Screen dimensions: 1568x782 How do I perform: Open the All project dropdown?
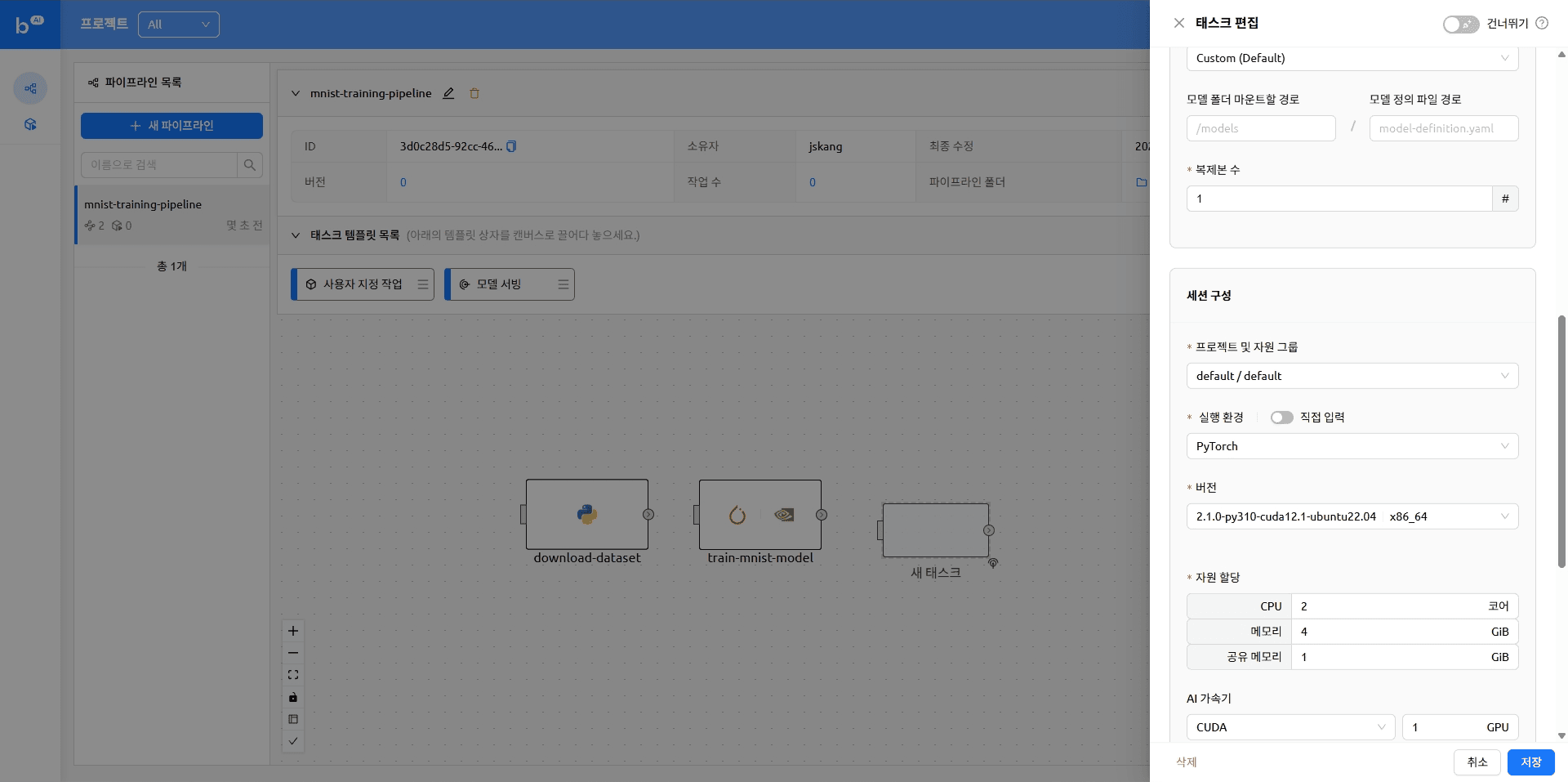(179, 25)
